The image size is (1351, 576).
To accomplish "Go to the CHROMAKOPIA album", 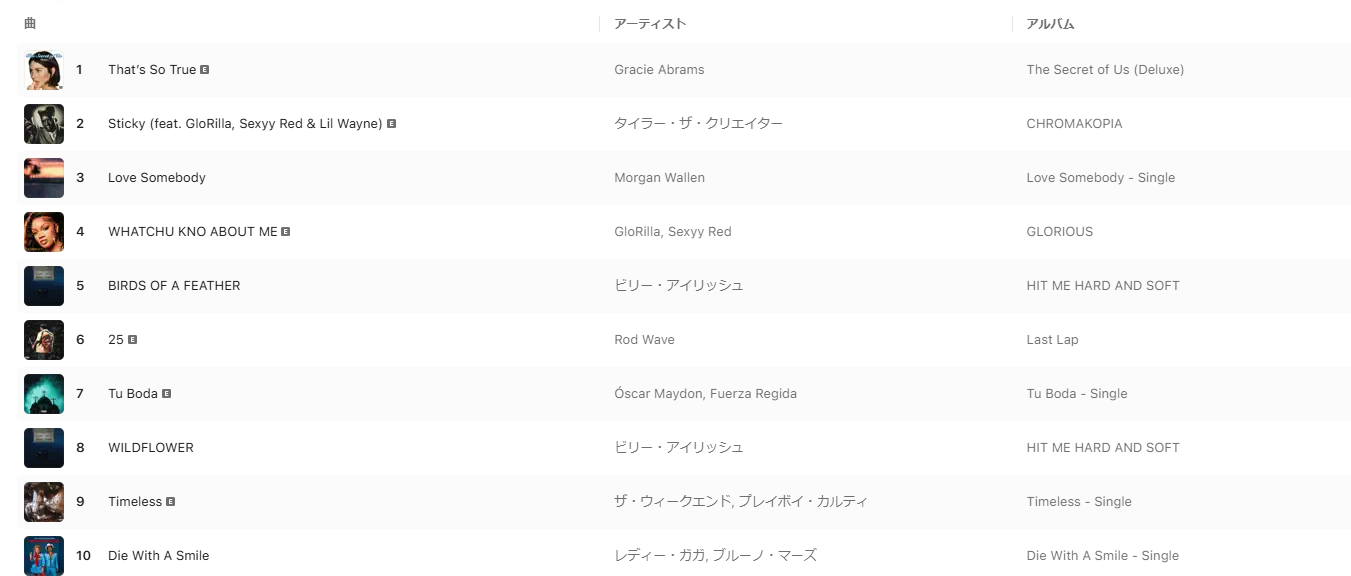I will tap(1074, 124).
